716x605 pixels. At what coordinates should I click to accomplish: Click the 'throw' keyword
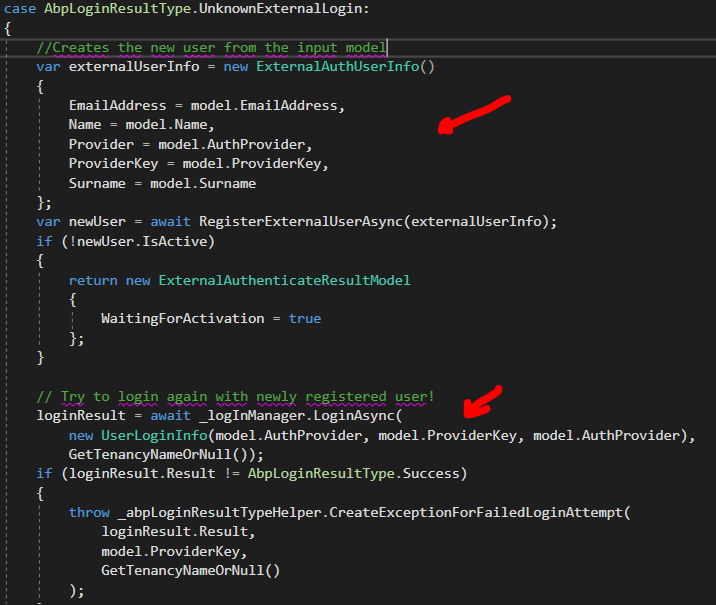pos(89,512)
